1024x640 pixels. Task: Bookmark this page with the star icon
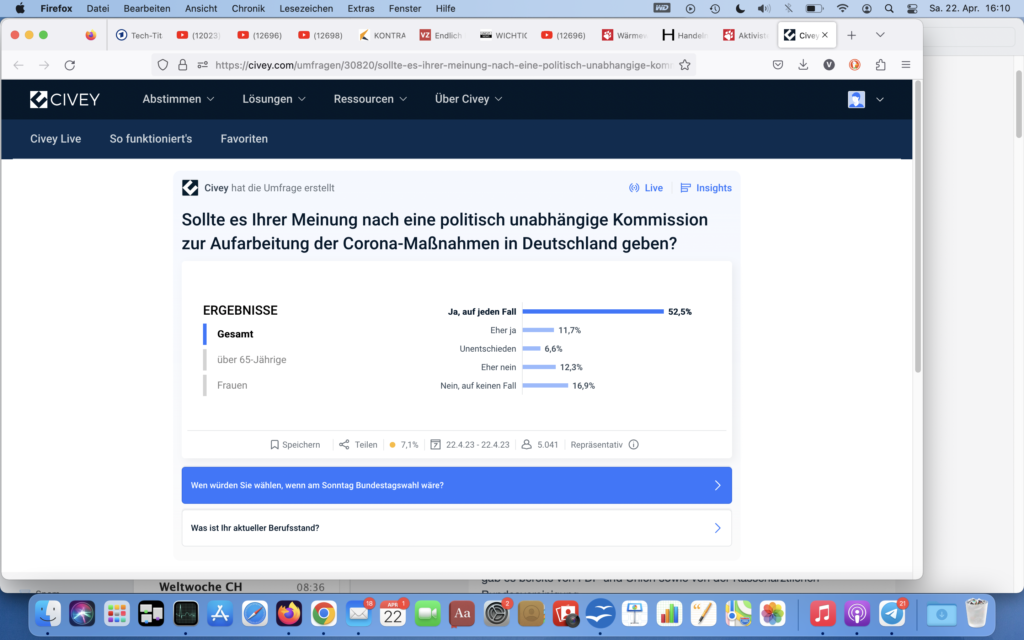coord(685,65)
